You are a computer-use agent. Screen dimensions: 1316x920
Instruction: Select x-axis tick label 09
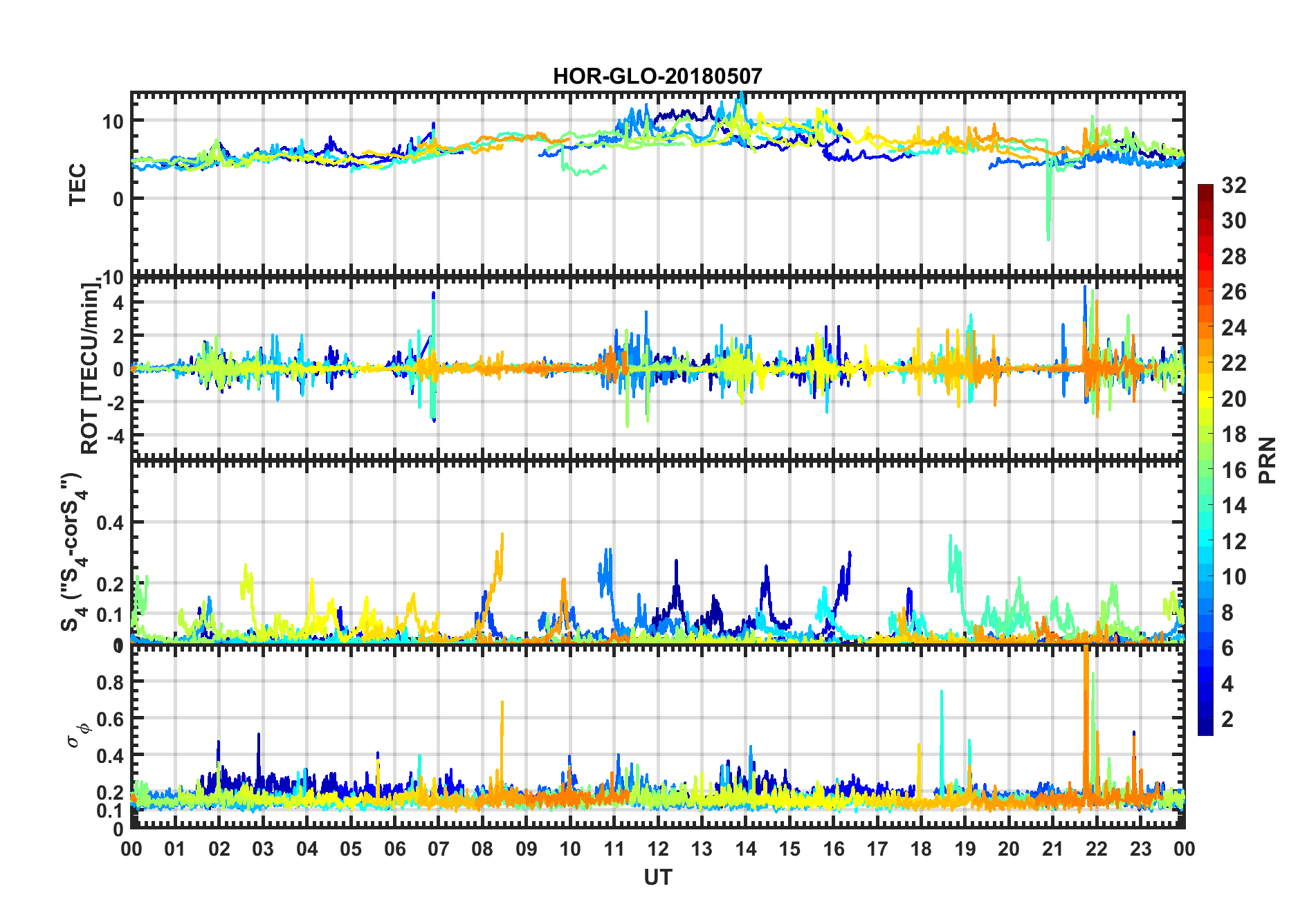pyautogui.click(x=527, y=849)
